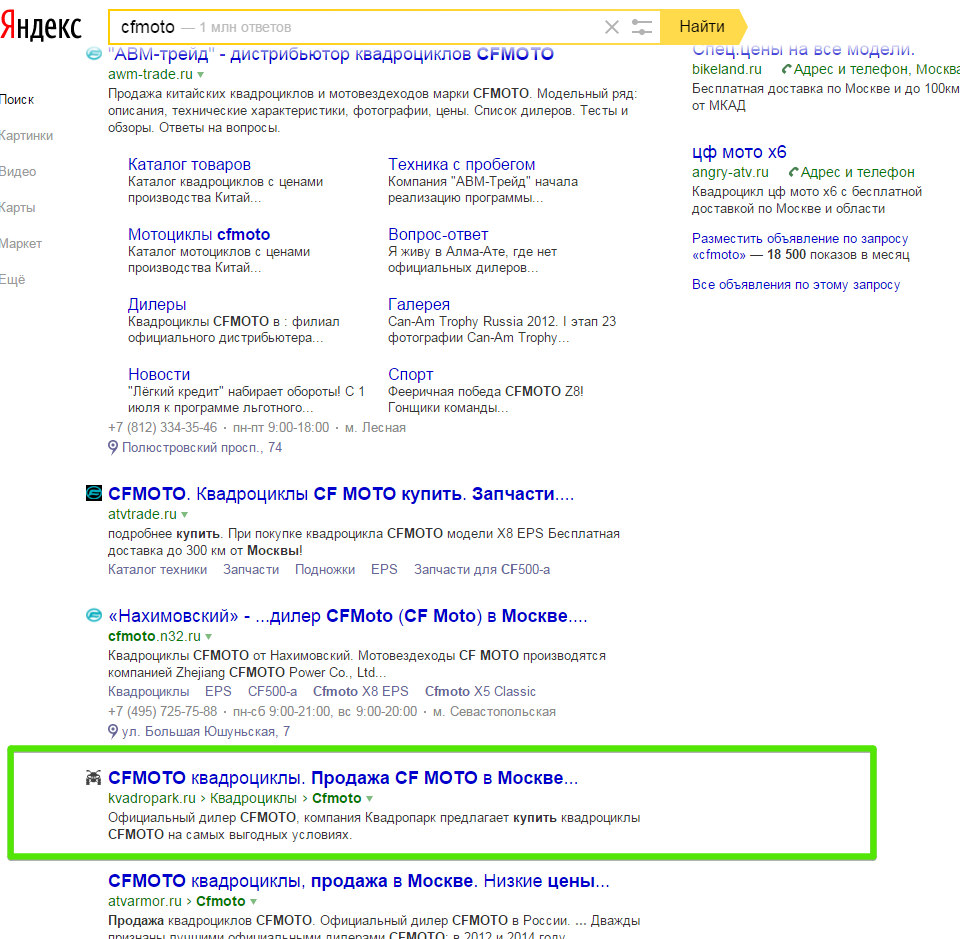
Task: Open Спорт sitelink
Action: click(x=411, y=374)
